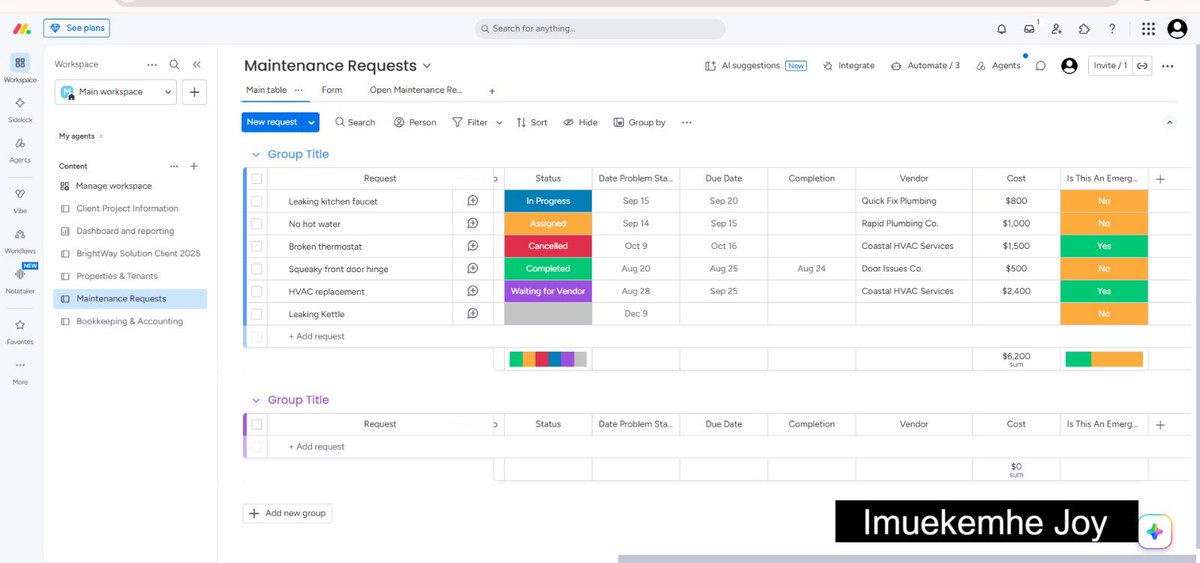Viewport: 1200px width, 563px height.
Task: Open conversation for Leaking kitchen faucet
Action: pos(472,201)
